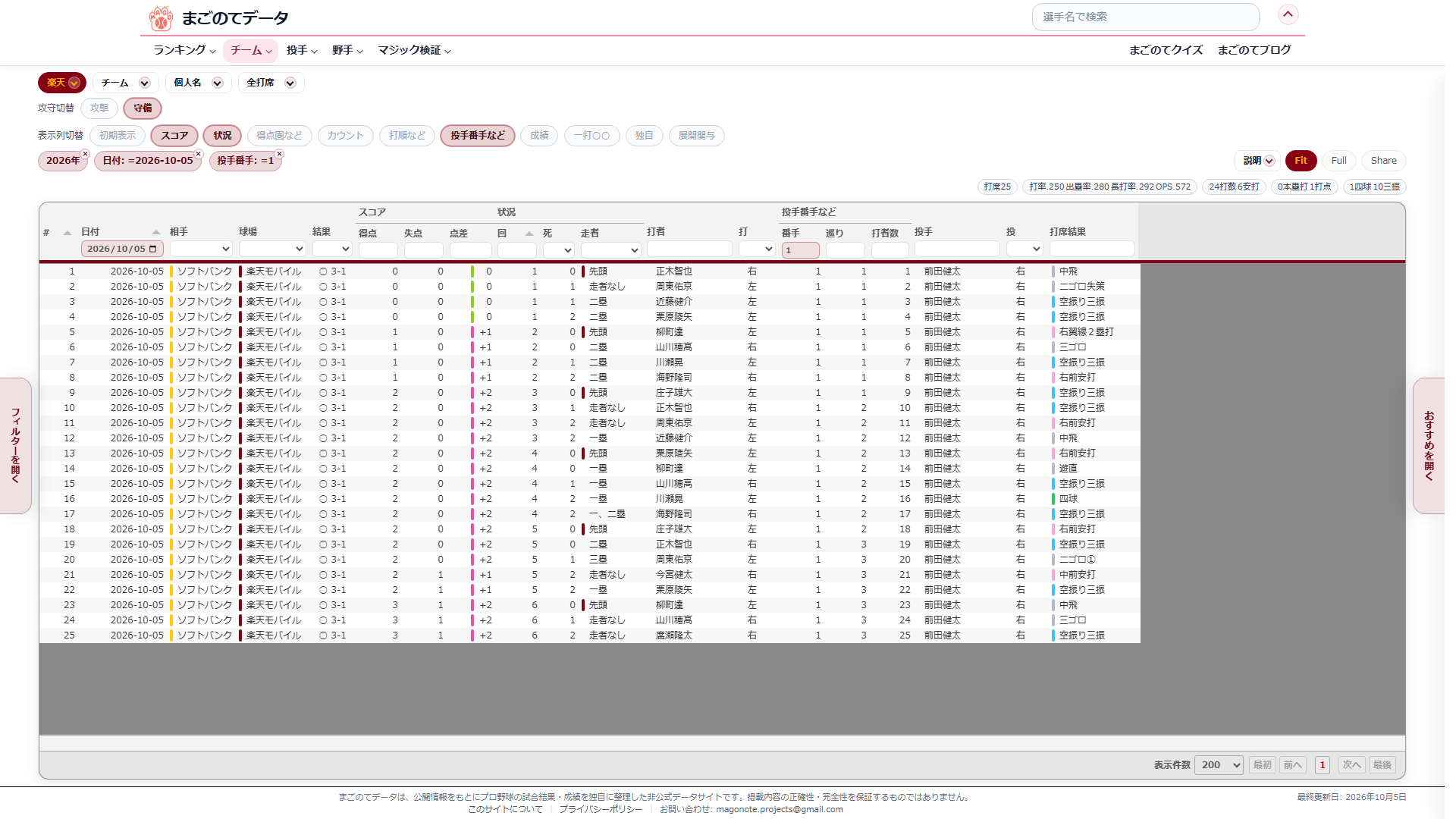Click the Full view button
This screenshot has height=819, width=1456.
1339,161
